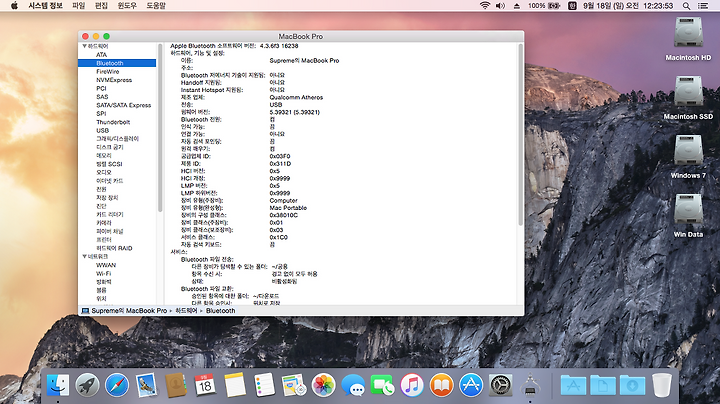Open the Apple menu
The width and height of the screenshot is (720, 404).
pyautogui.click(x=14, y=6)
